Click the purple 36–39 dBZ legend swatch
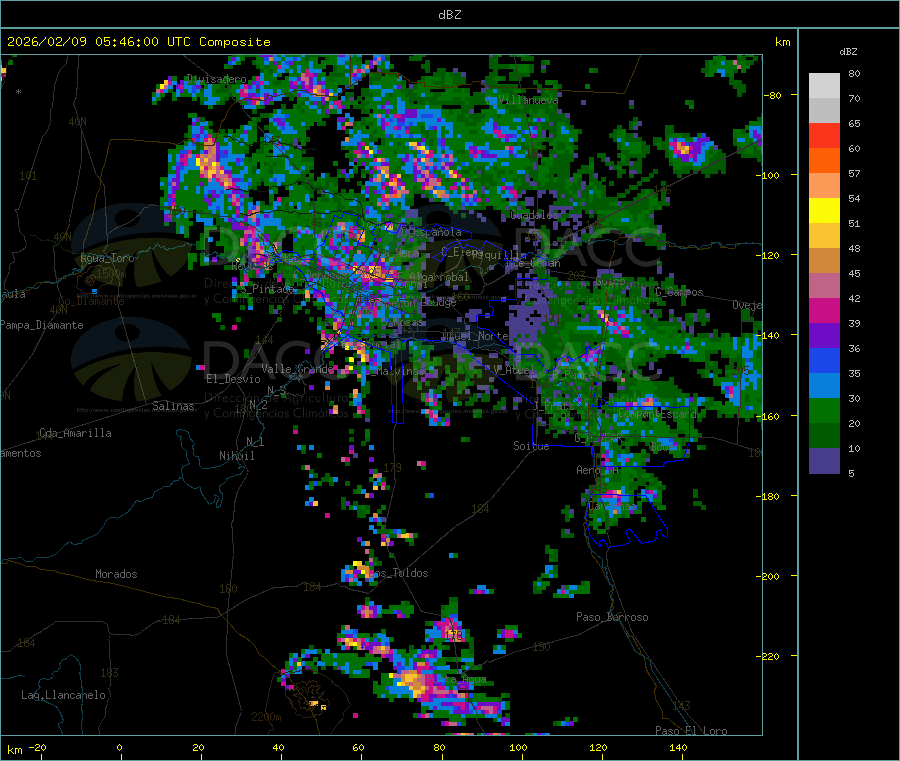This screenshot has height=761, width=900. point(824,335)
